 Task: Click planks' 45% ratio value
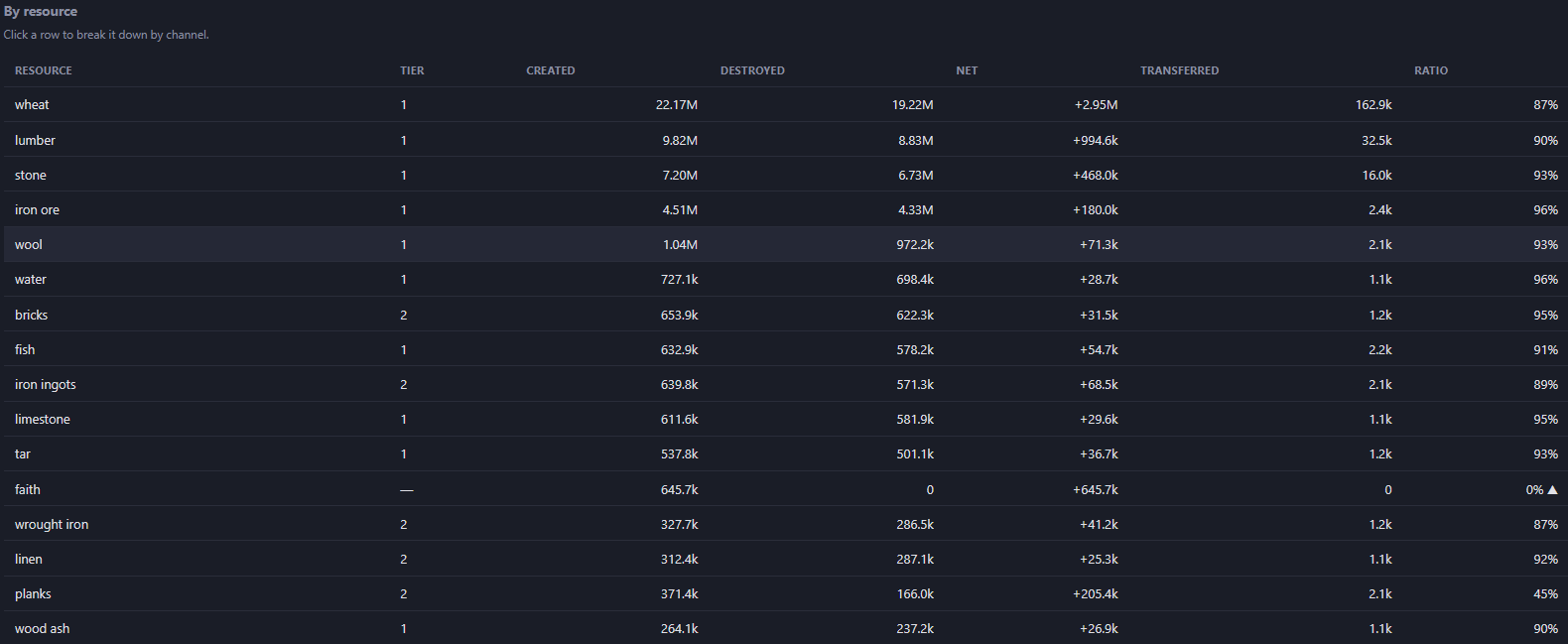(x=1545, y=593)
